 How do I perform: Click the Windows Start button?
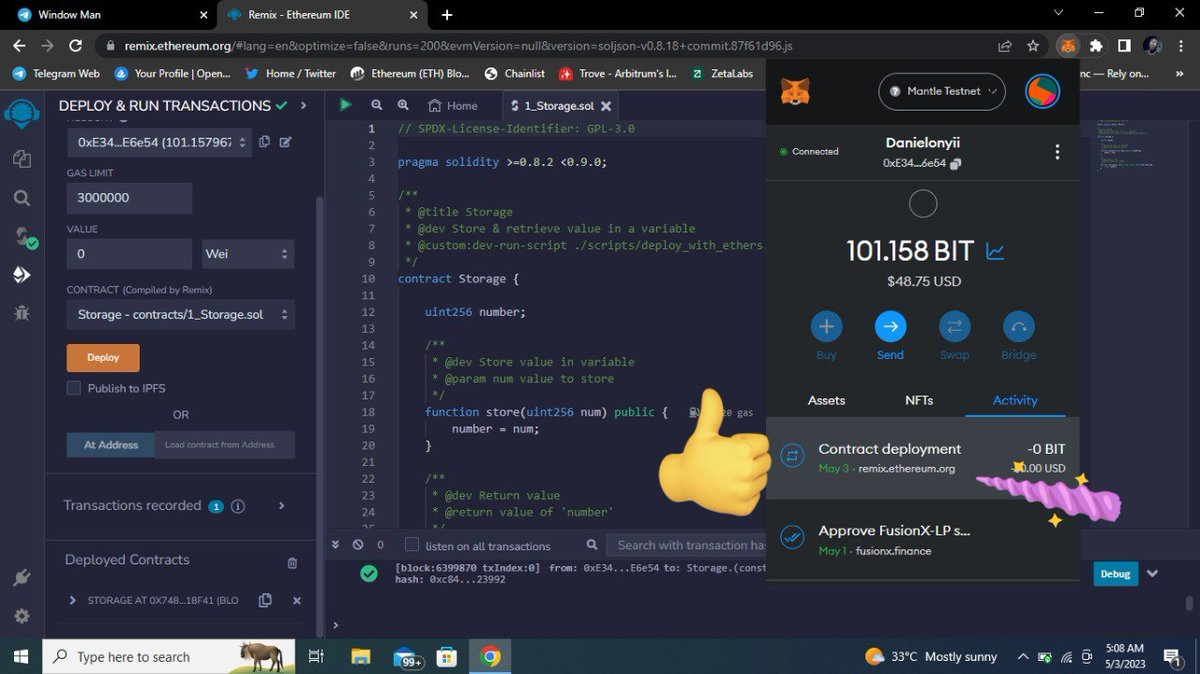coord(21,657)
